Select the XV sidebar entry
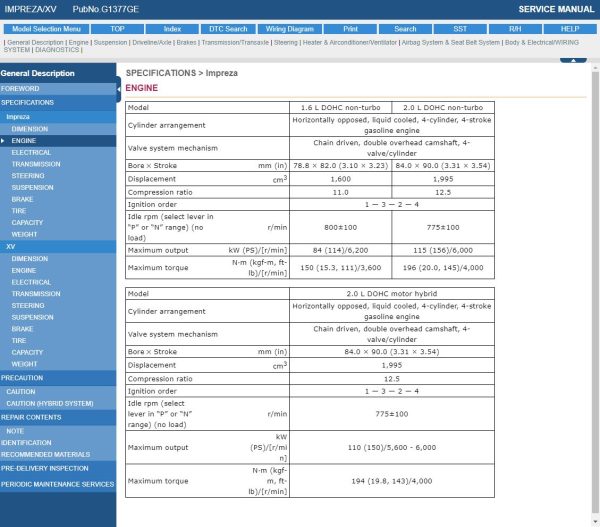This screenshot has width=600, height=527. pyautogui.click(x=58, y=246)
